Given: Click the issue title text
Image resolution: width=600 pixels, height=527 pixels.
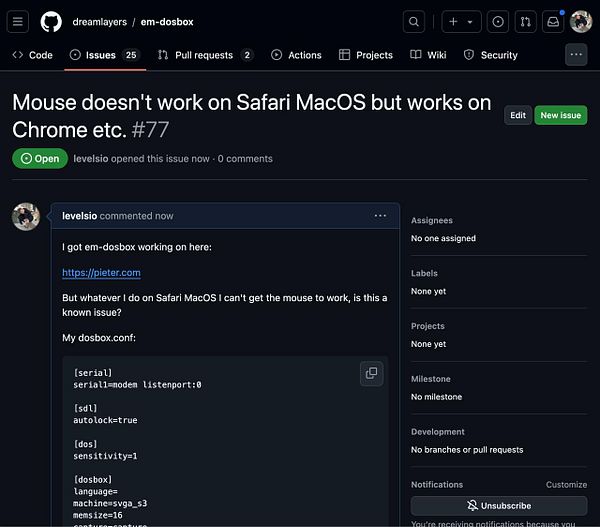Looking at the screenshot, I should point(251,116).
